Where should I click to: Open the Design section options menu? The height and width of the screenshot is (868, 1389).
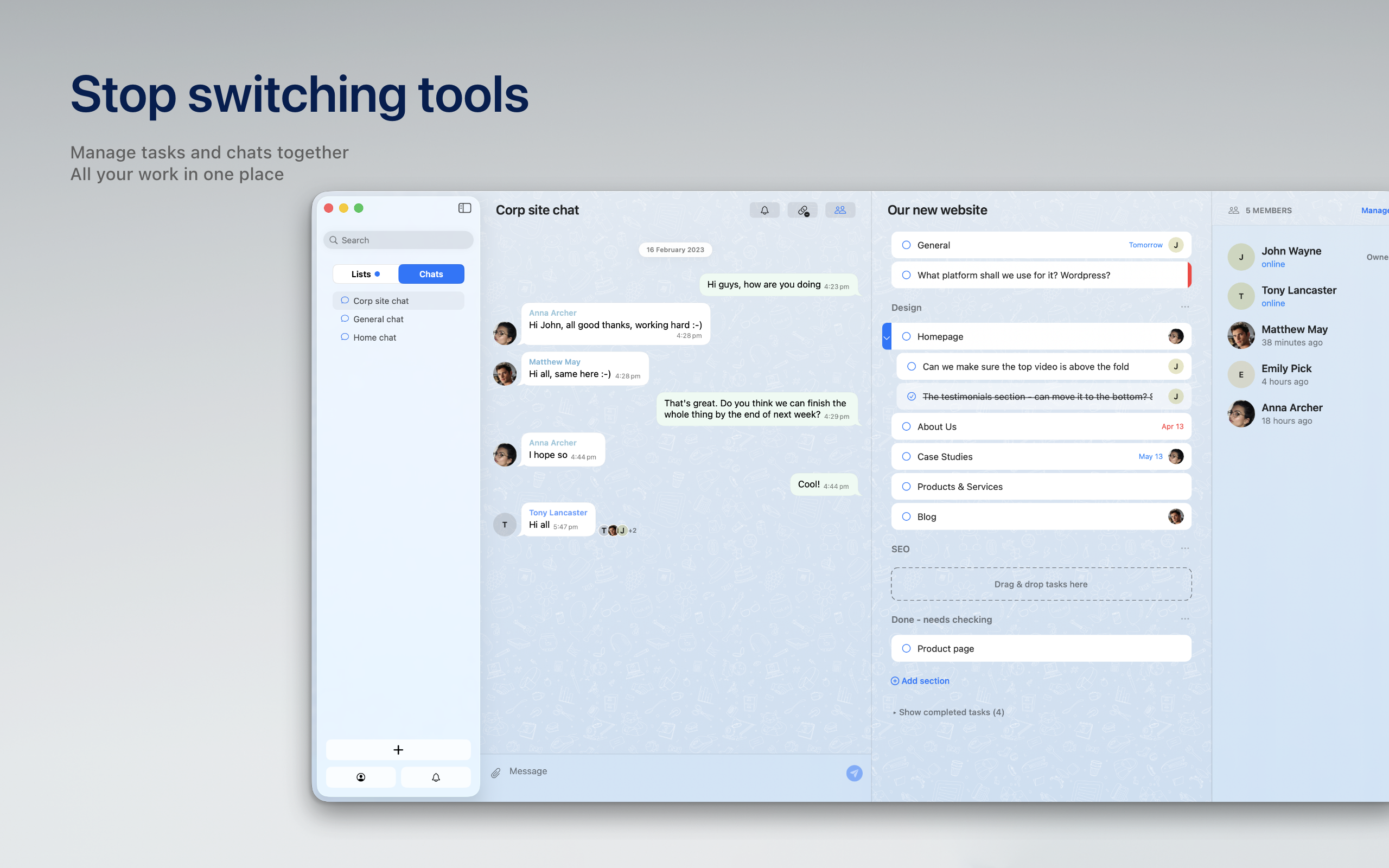click(x=1184, y=307)
